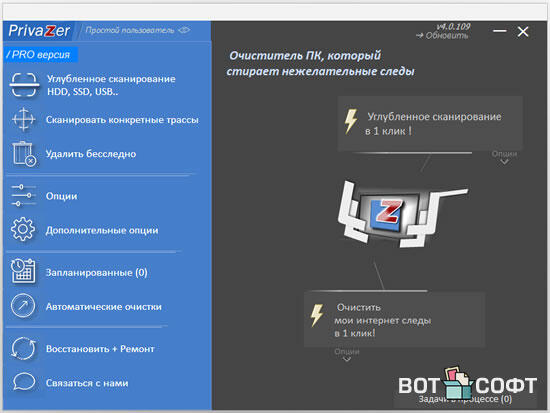
Task: Click the version text 'v4.0.109'
Action: [x=453, y=27]
